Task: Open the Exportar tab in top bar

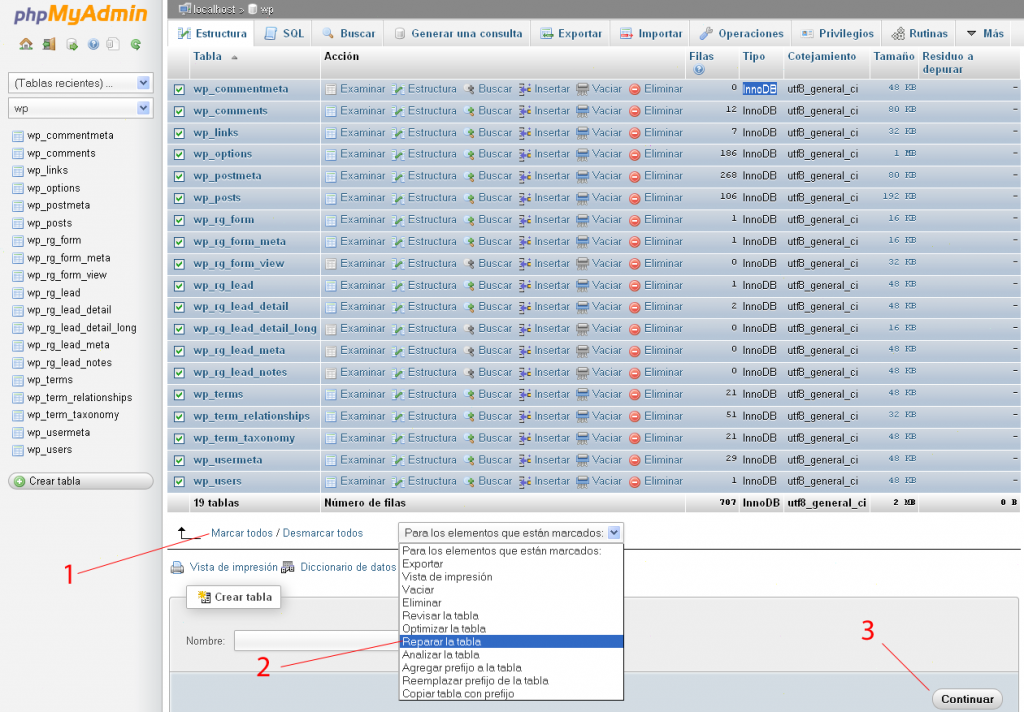Action: click(571, 33)
